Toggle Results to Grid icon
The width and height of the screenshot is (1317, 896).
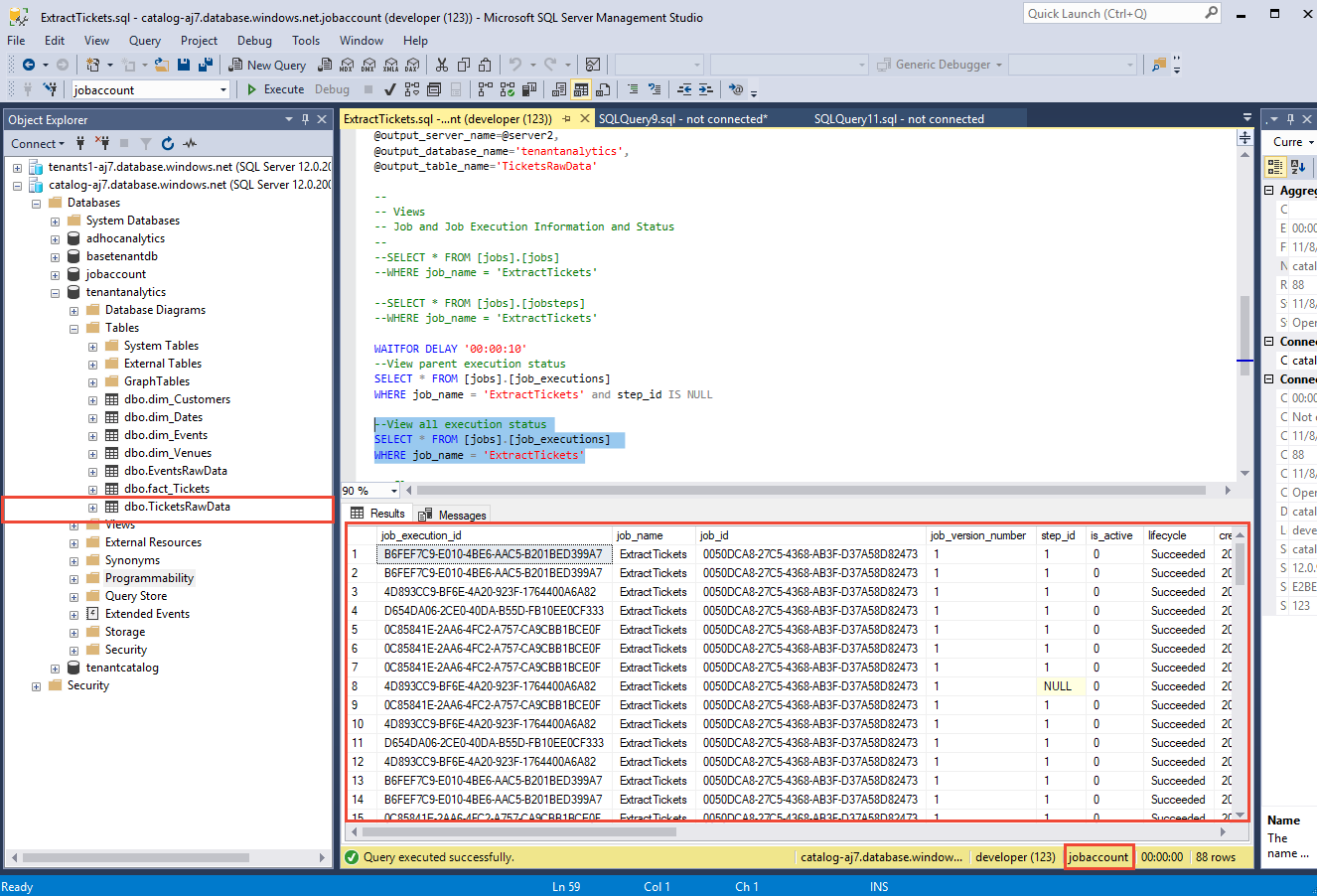point(581,89)
